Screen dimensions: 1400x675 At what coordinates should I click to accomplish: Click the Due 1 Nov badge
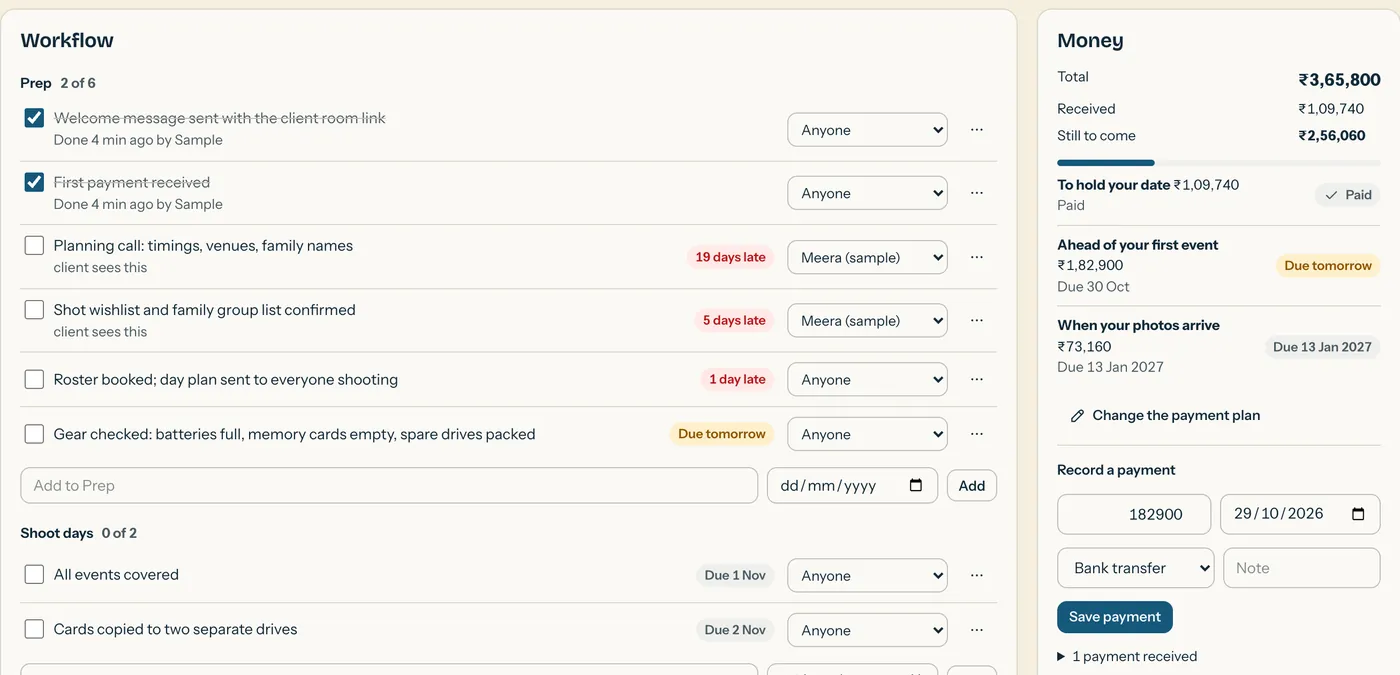[735, 575]
